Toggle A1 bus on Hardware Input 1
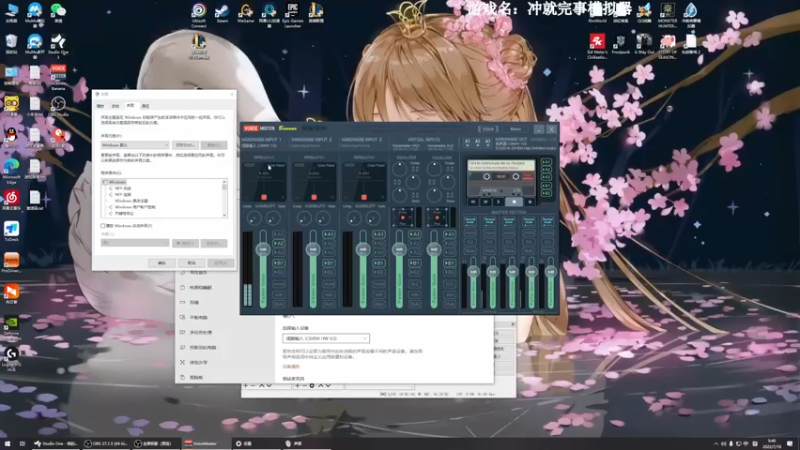800x450 pixels. click(279, 234)
